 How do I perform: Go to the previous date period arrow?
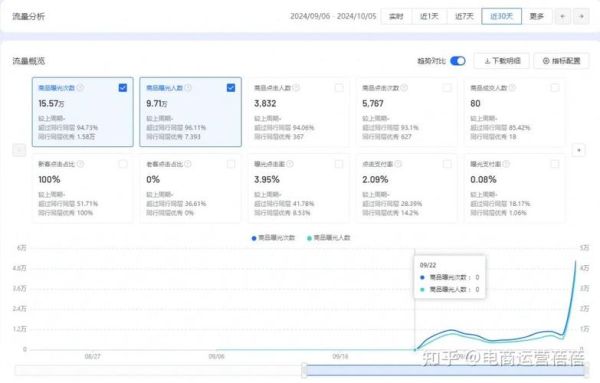pos(562,16)
